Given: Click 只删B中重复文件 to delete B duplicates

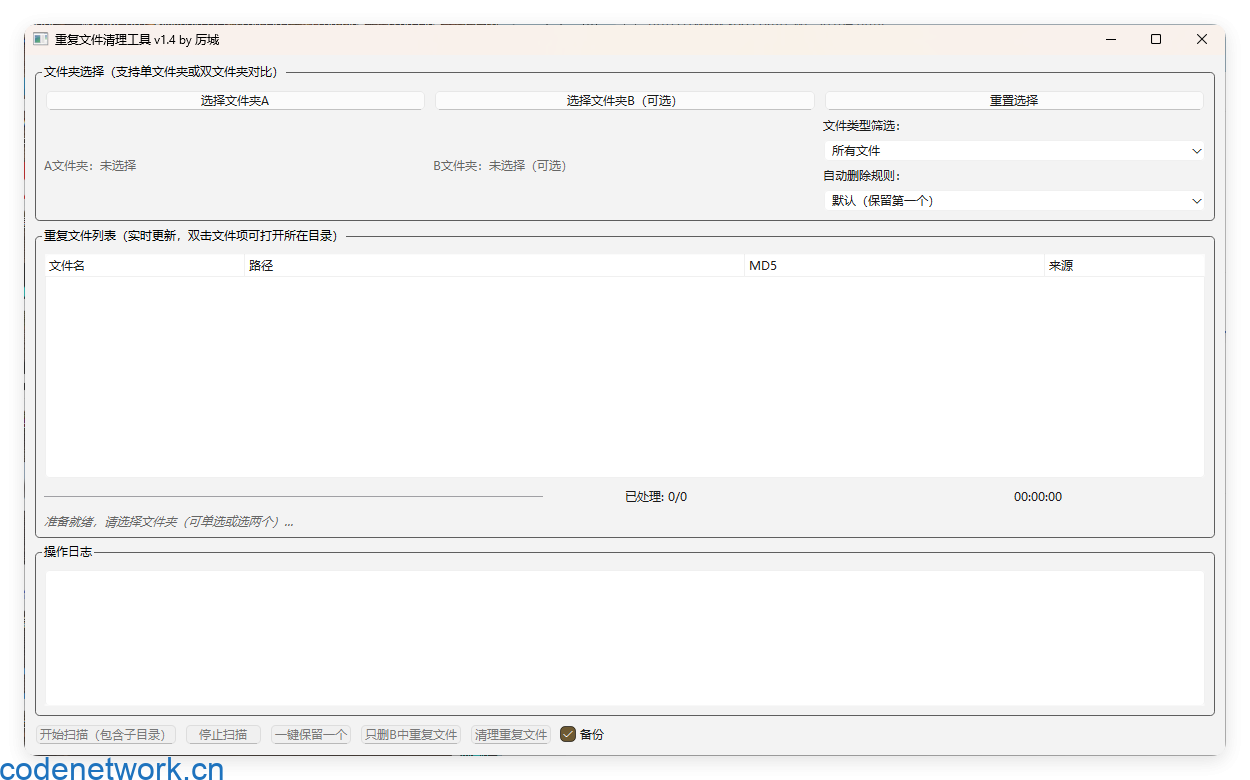Looking at the screenshot, I should [410, 733].
